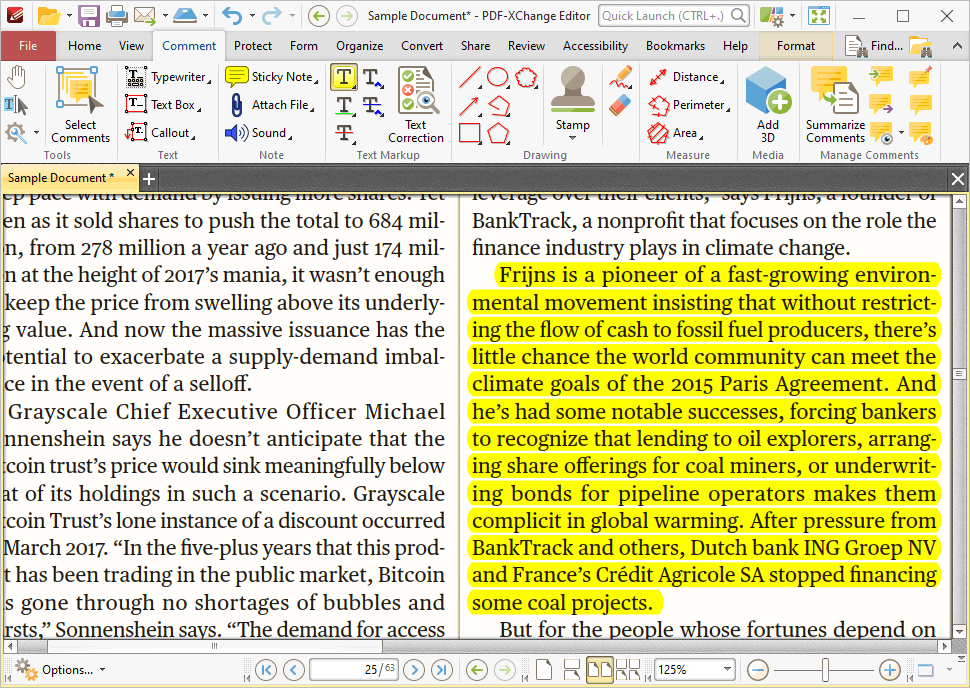Switch to the Review tab

(x=526, y=46)
